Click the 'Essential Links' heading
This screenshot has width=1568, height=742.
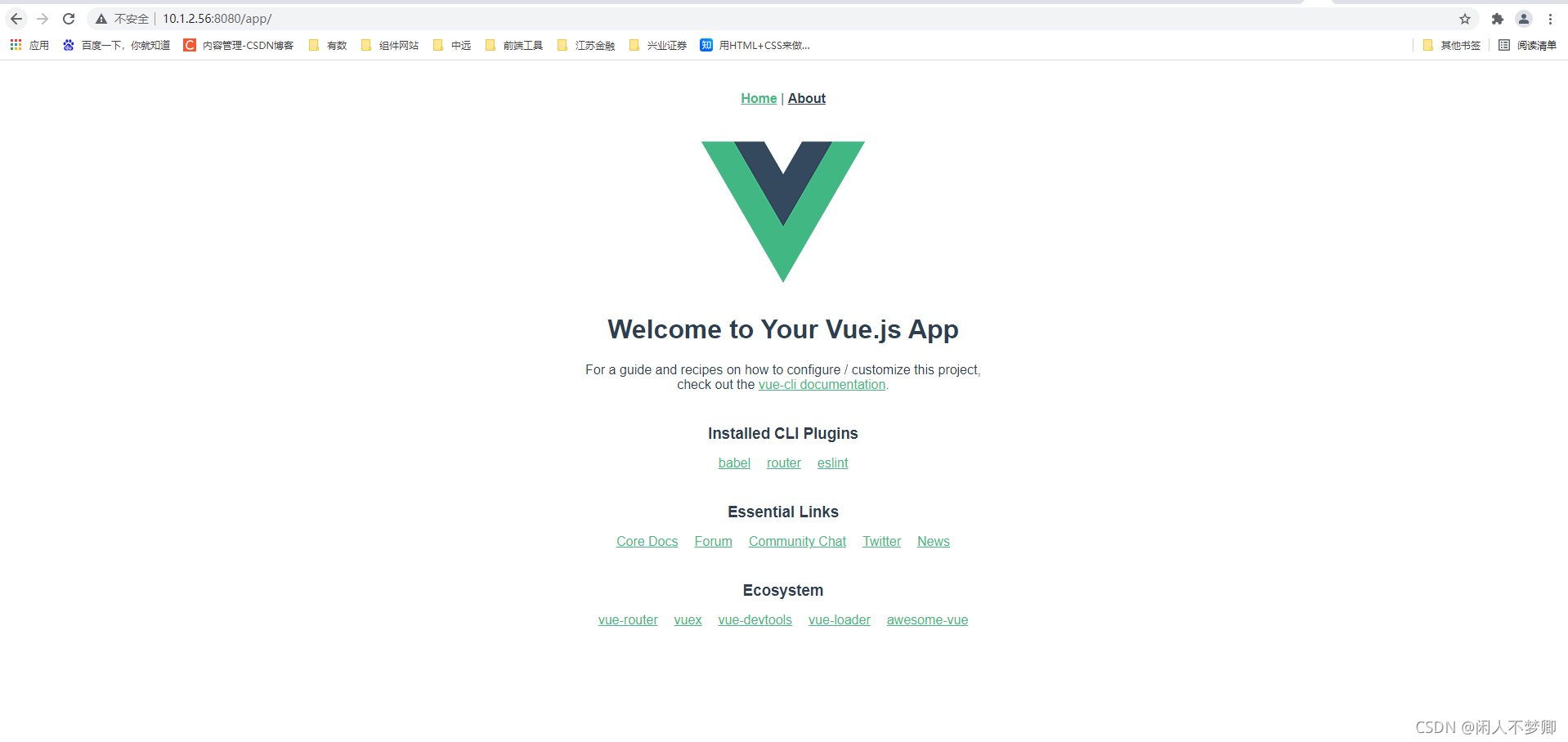pyautogui.click(x=783, y=512)
